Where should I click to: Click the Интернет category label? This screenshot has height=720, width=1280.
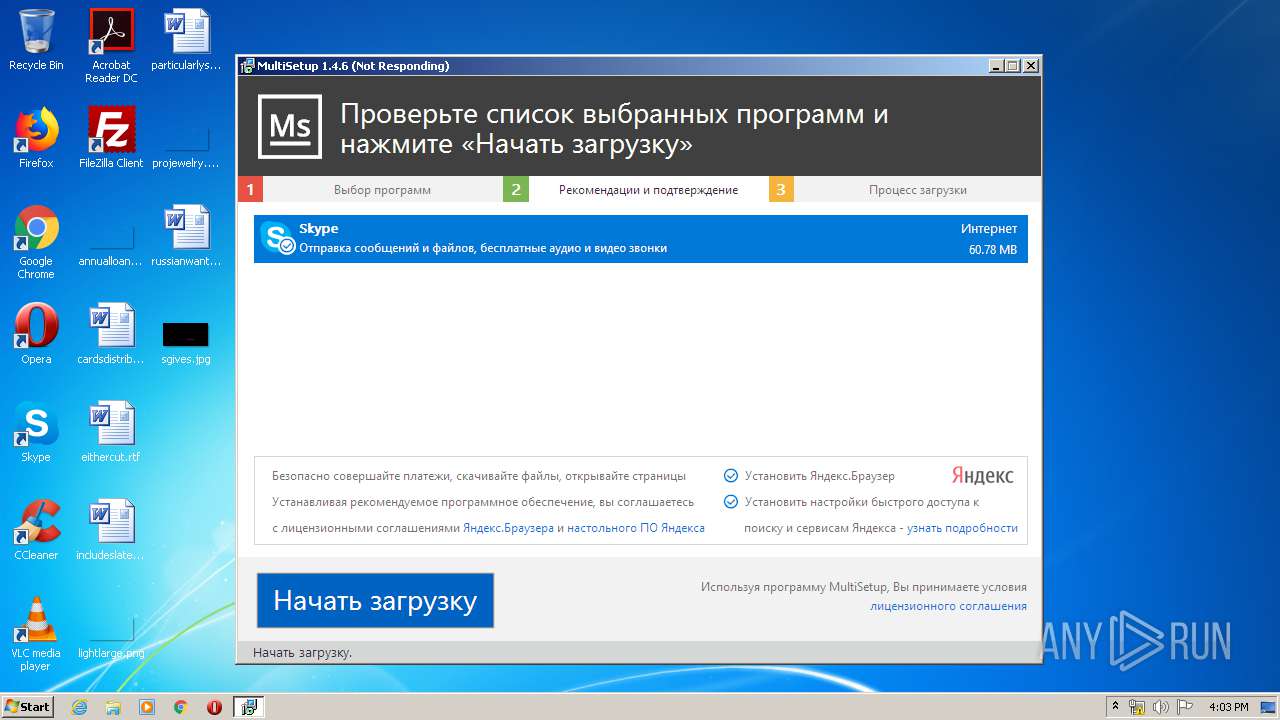989,229
